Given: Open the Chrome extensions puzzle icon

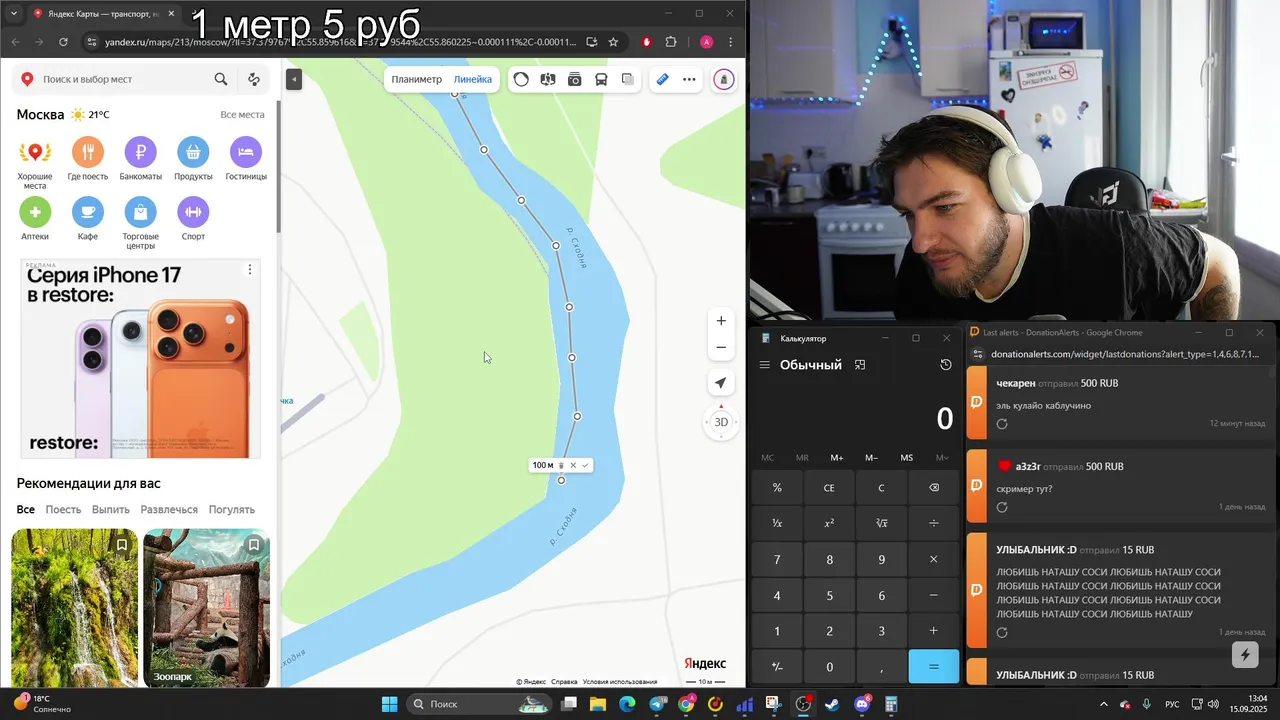Looking at the screenshot, I should [671, 42].
